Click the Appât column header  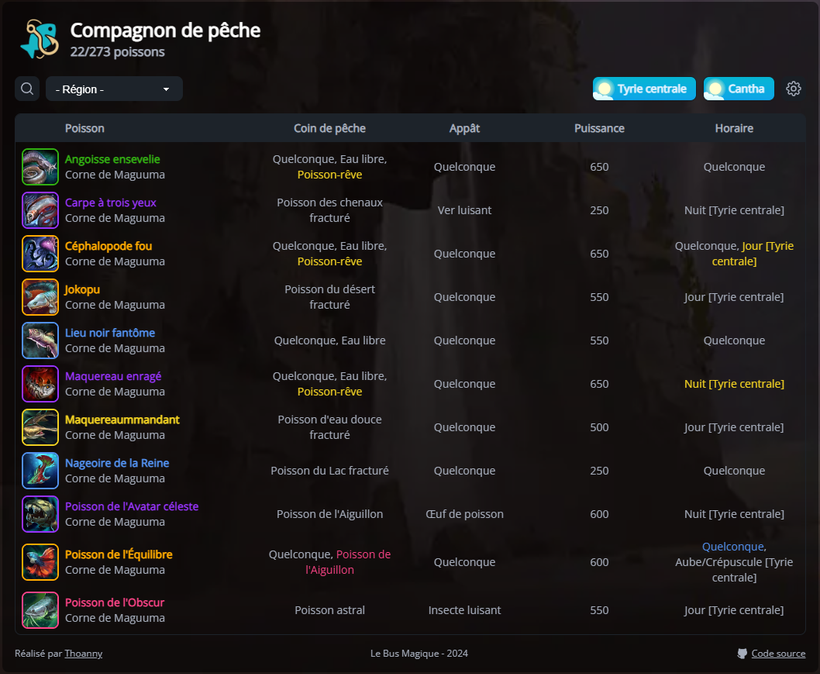[464, 129]
